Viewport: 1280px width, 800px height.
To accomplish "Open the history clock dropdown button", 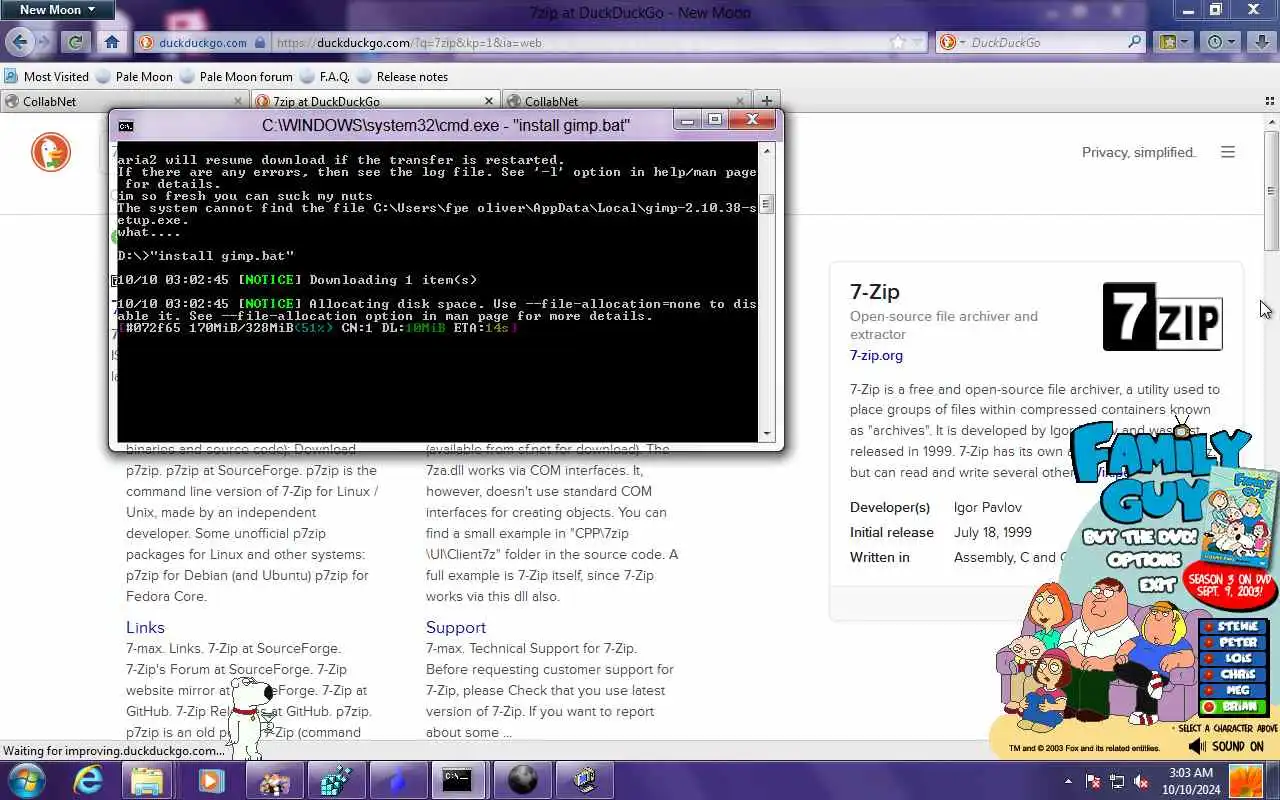I will (1221, 42).
